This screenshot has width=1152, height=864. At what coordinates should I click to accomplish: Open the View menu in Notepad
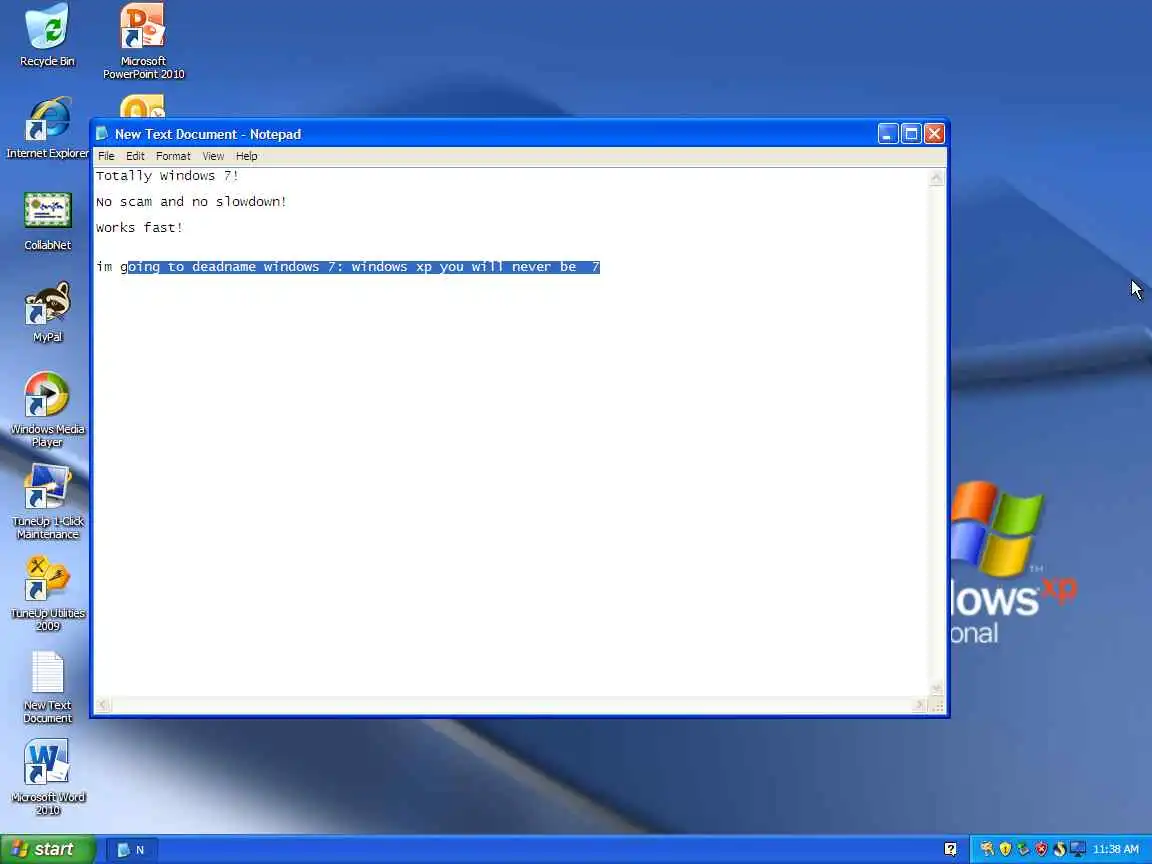pos(213,156)
